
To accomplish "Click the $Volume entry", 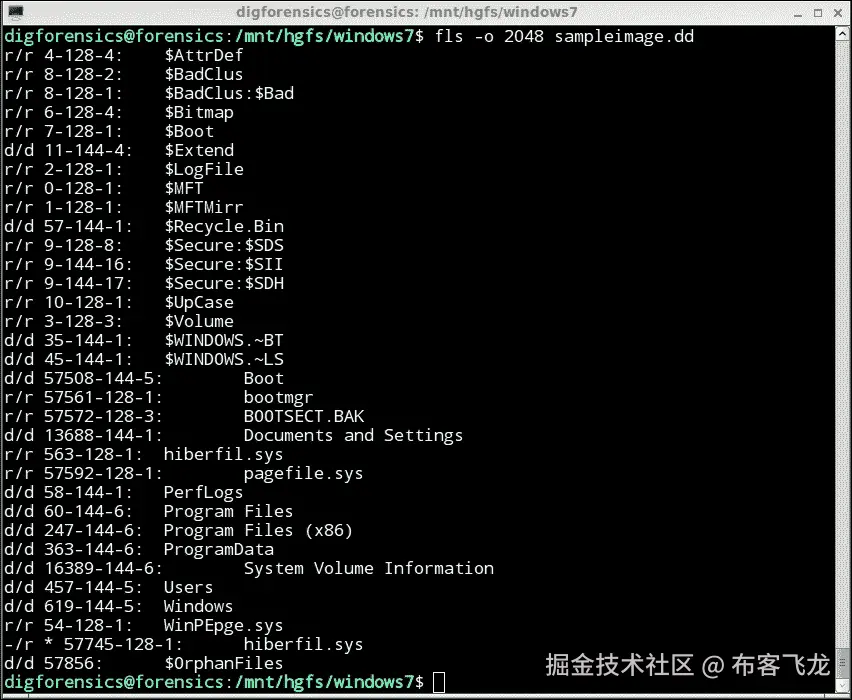I will (199, 322).
